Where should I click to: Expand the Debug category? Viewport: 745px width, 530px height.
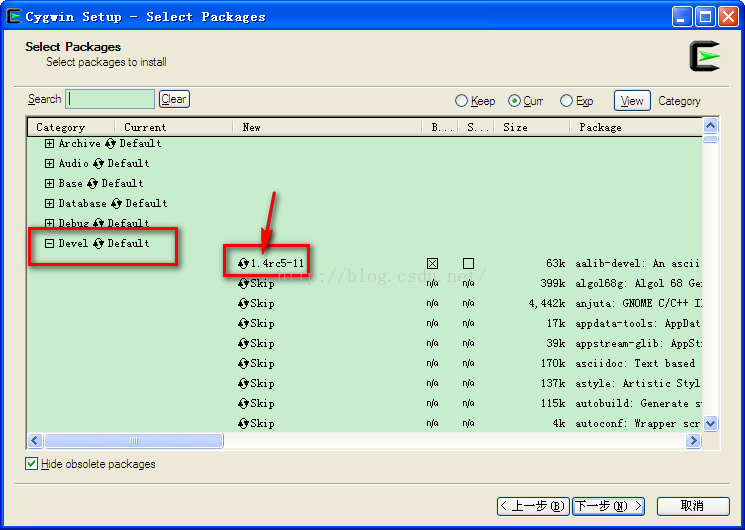pyautogui.click(x=49, y=223)
